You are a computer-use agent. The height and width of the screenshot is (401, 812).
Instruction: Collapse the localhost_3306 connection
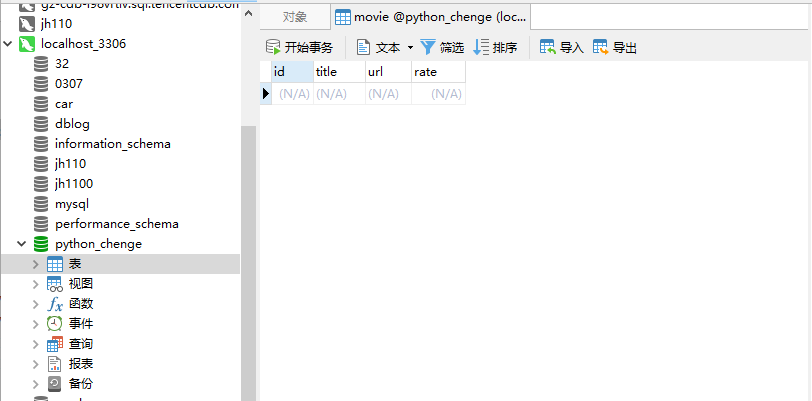point(8,44)
